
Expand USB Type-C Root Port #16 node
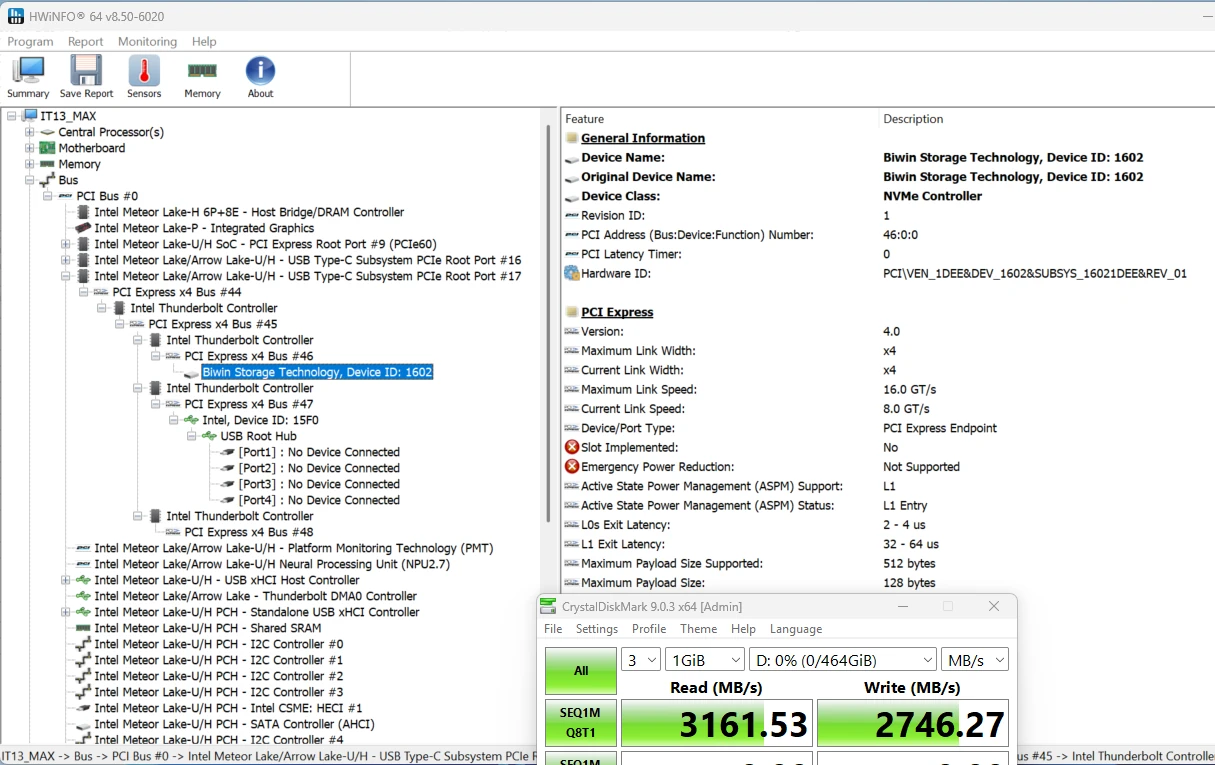[66, 260]
